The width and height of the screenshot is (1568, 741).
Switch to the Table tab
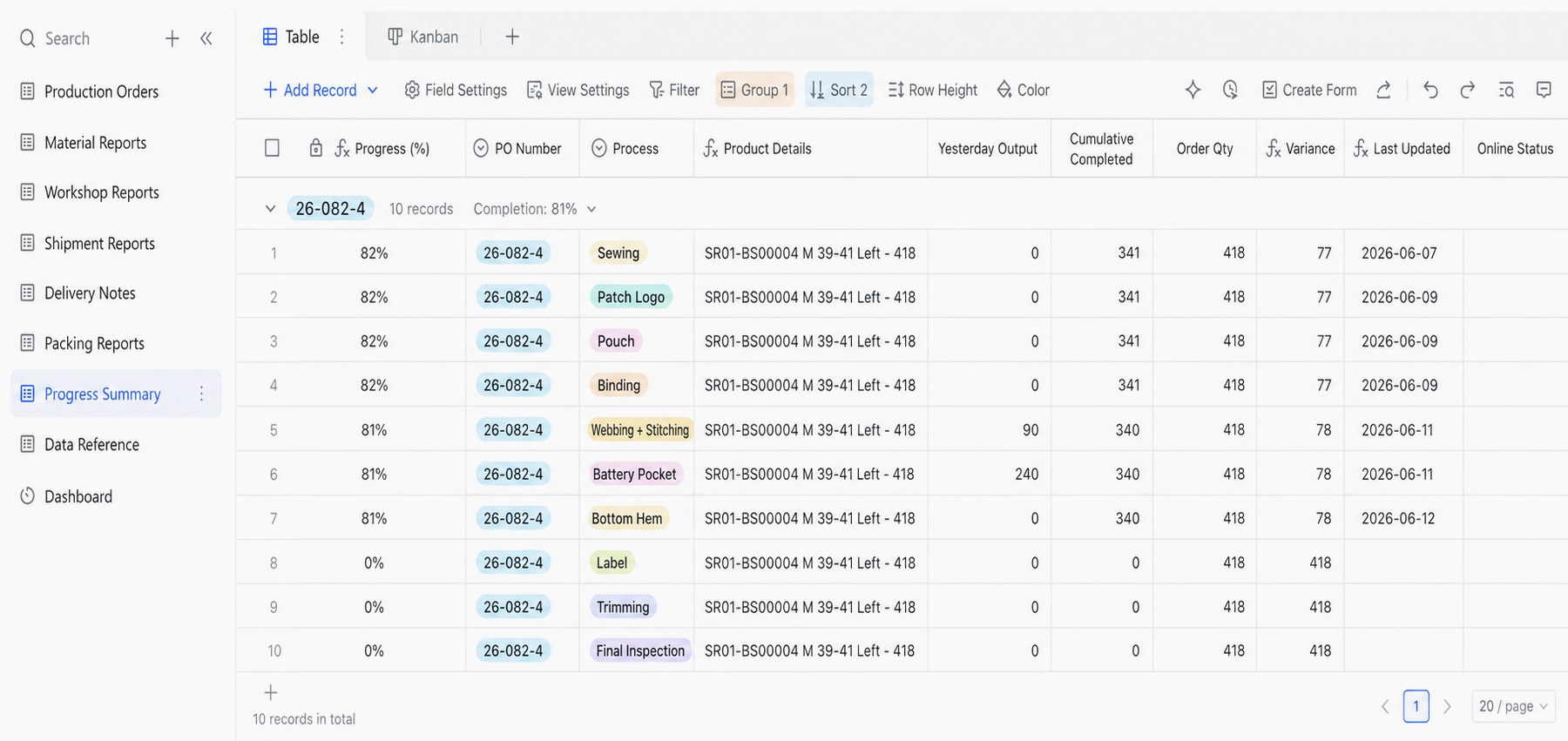pos(291,37)
